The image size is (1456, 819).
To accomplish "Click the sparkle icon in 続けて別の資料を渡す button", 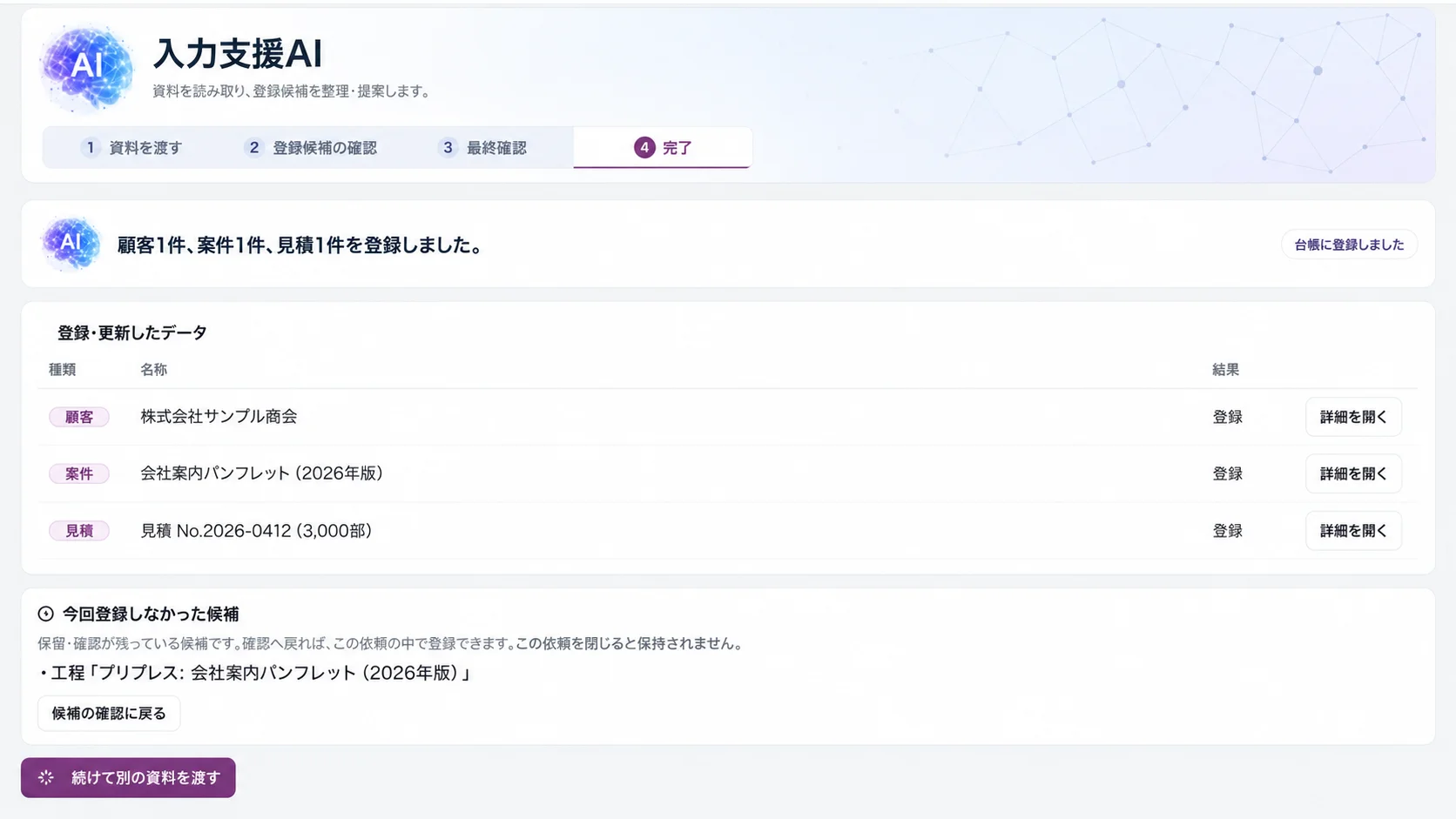I will coord(46,777).
